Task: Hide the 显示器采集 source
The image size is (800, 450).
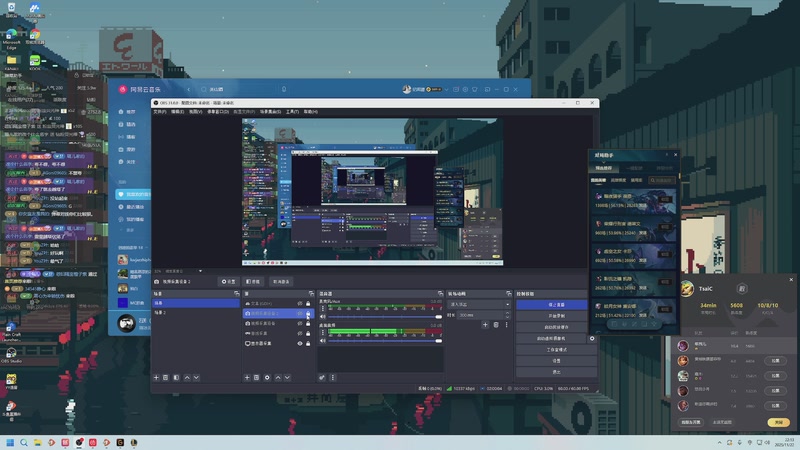Action: pyautogui.click(x=300, y=343)
